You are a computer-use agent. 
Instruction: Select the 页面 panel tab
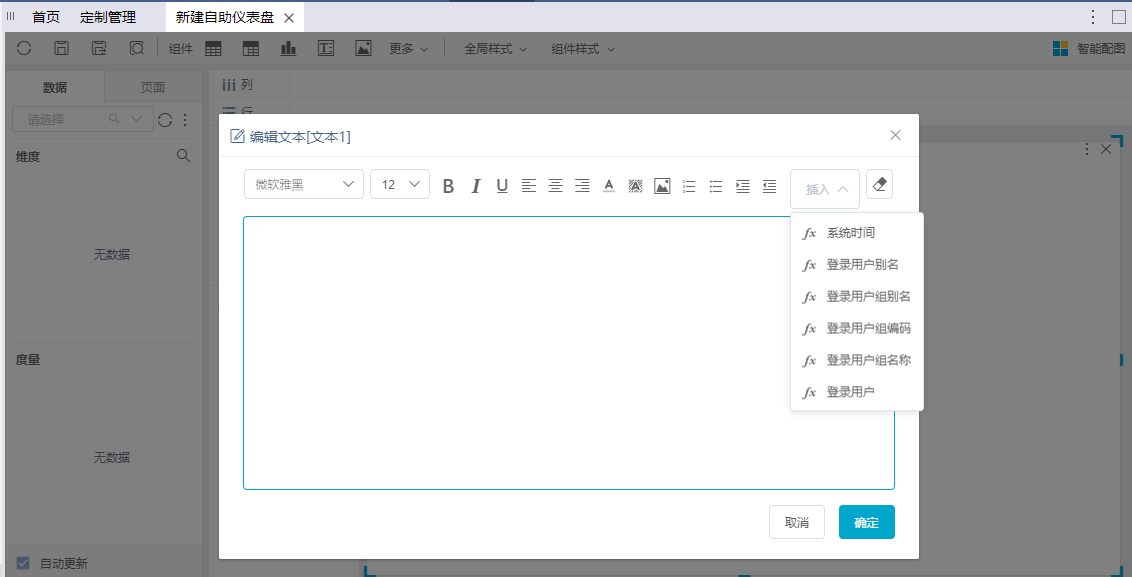[153, 87]
